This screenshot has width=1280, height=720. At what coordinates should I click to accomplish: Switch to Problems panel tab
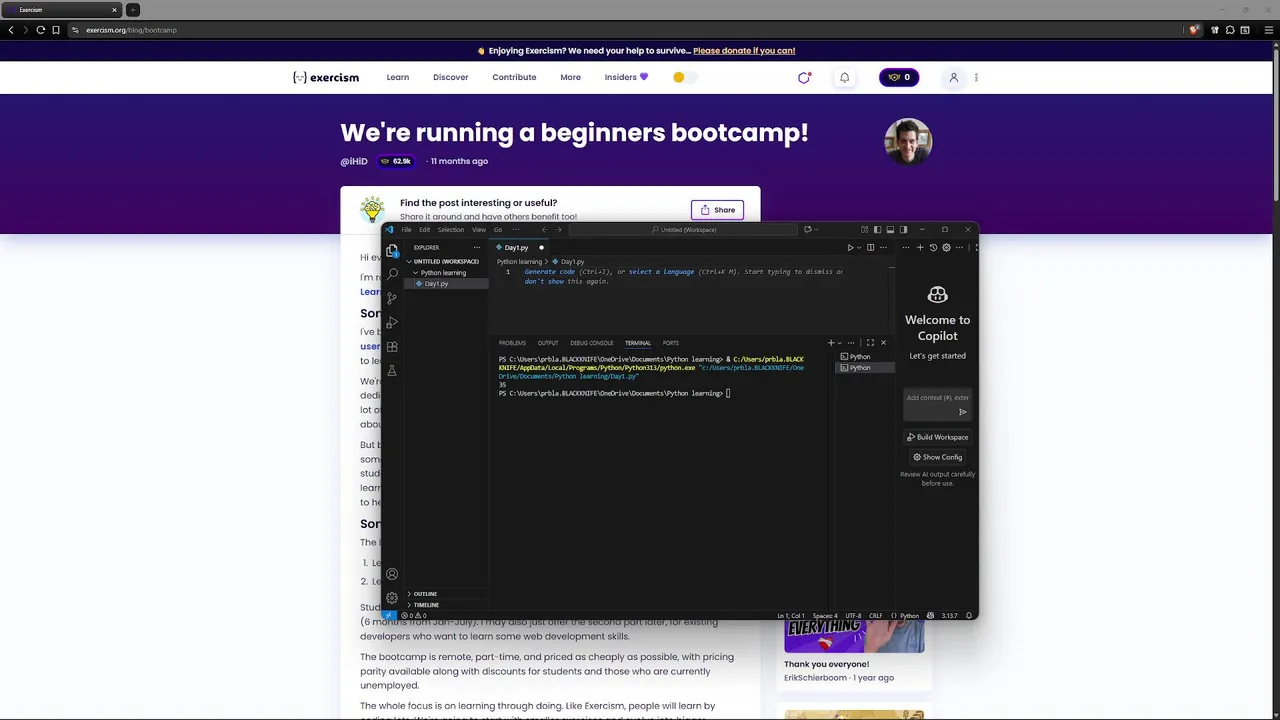tap(512, 343)
